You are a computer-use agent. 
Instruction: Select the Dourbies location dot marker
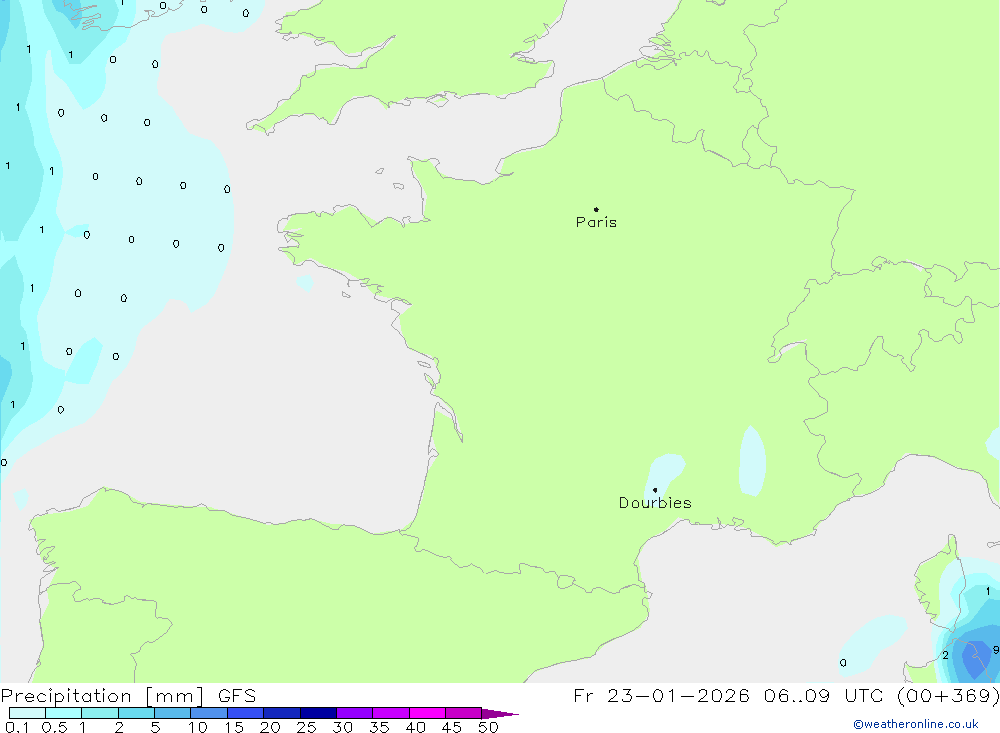coord(655,490)
